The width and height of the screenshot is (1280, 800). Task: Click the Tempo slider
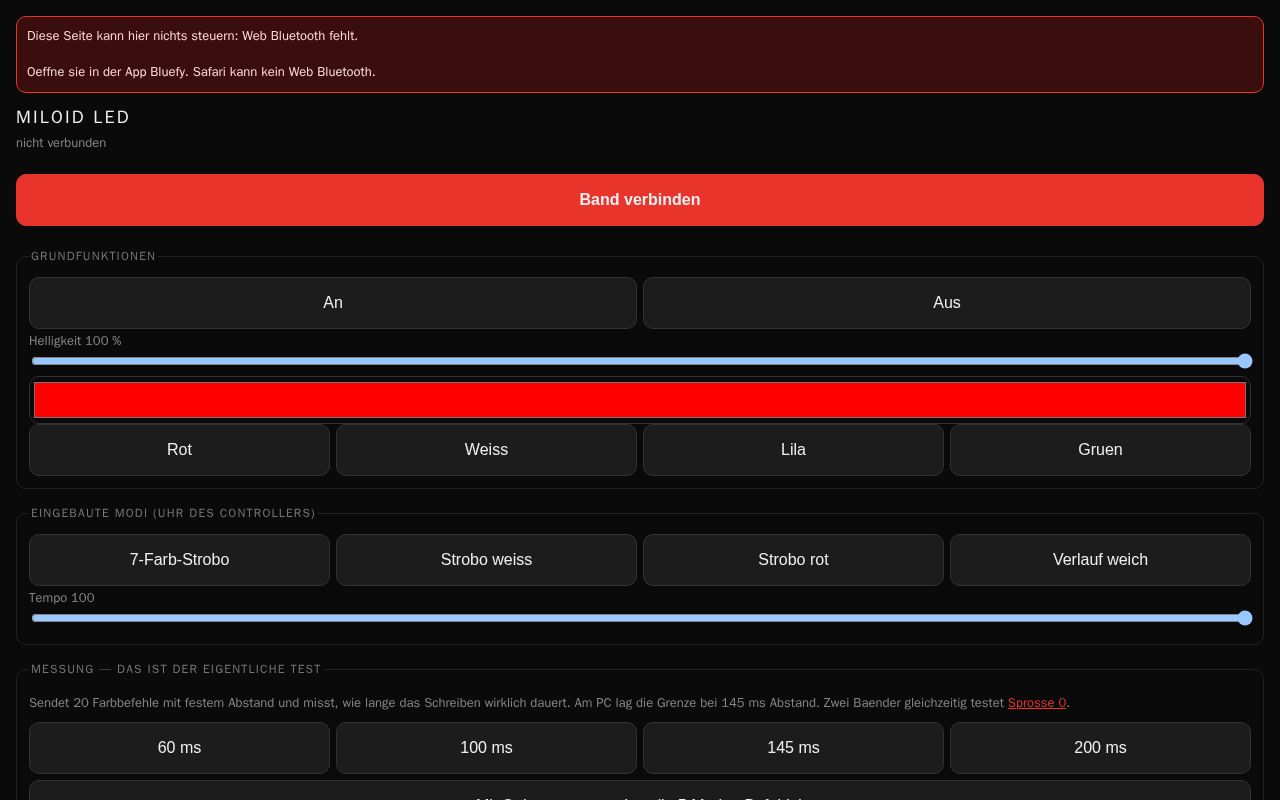[x=641, y=618]
